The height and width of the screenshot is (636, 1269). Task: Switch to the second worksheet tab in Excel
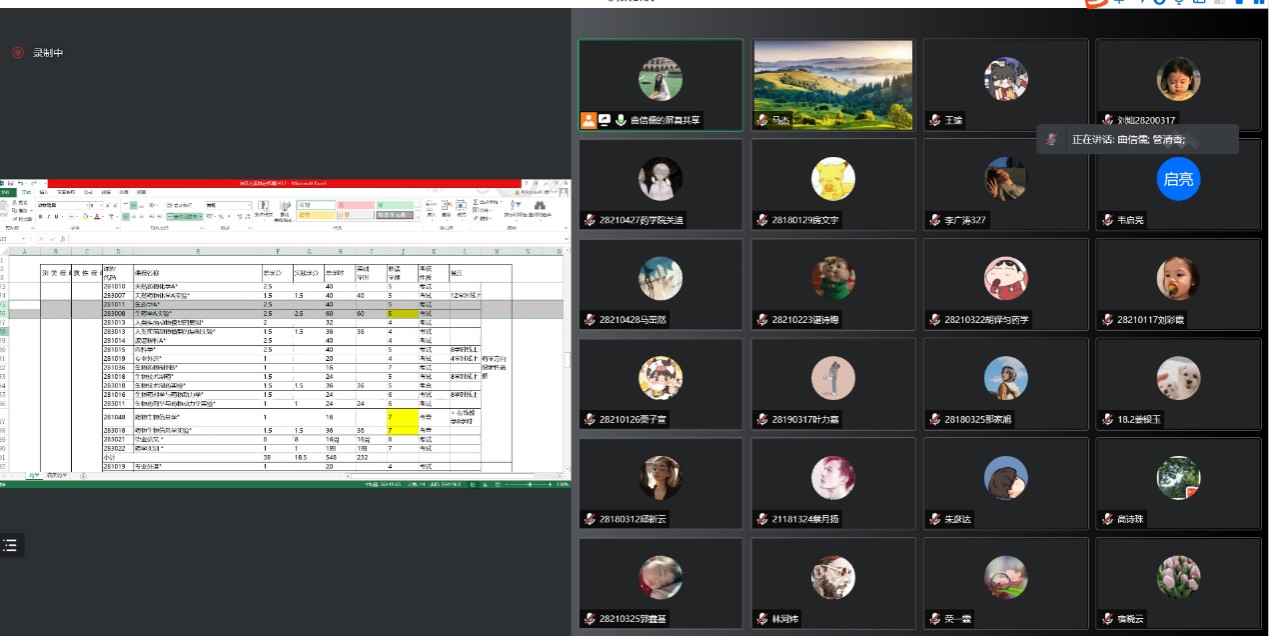click(x=57, y=476)
